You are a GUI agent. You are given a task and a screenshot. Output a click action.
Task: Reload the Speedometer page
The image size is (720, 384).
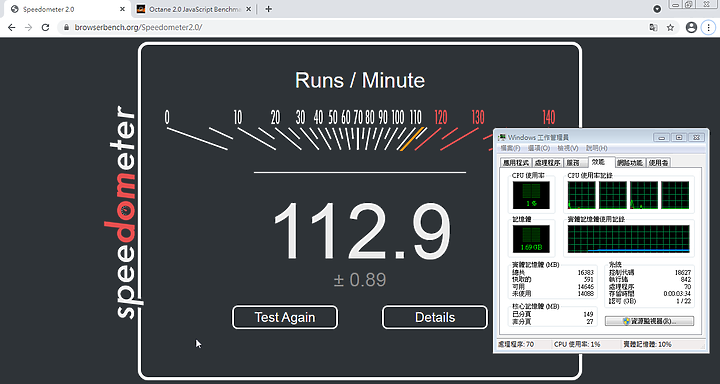[x=45, y=28]
